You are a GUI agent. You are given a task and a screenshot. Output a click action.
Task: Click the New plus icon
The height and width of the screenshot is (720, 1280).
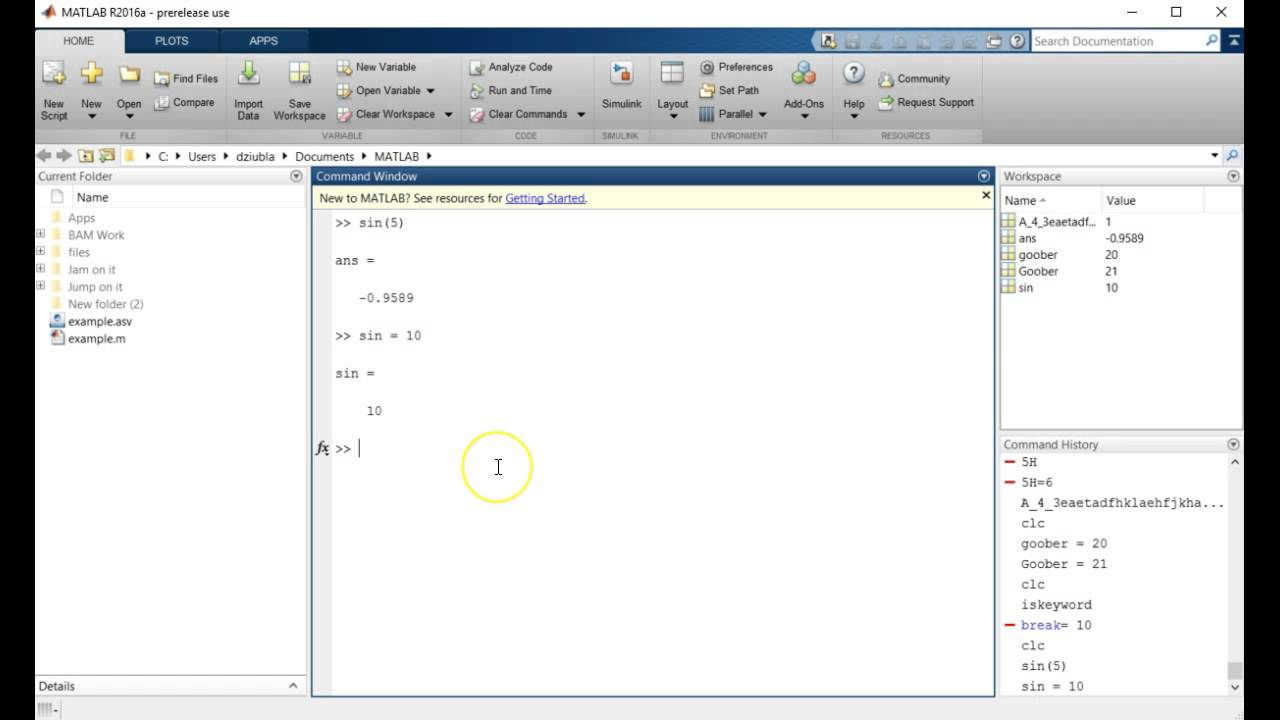[x=91, y=74]
